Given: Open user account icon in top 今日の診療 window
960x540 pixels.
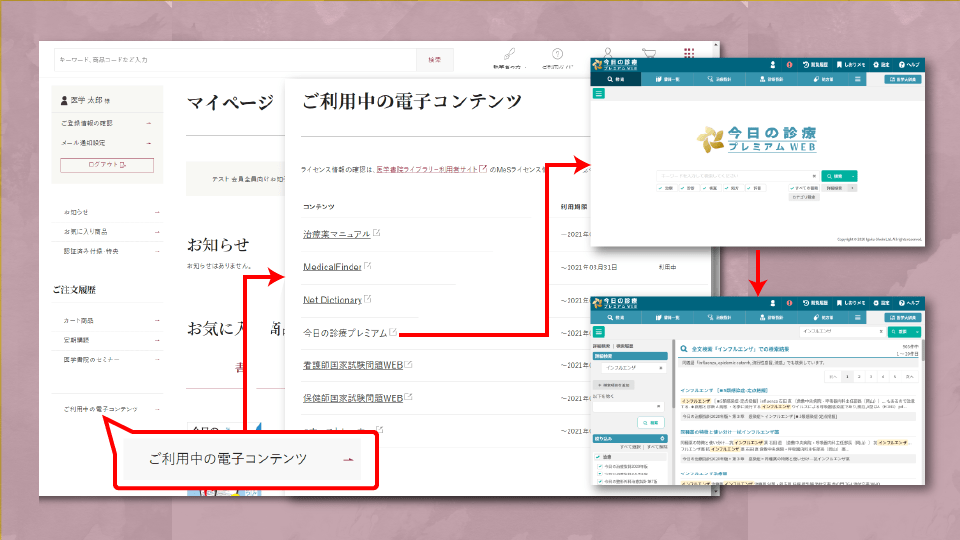Looking at the screenshot, I should click(773, 64).
